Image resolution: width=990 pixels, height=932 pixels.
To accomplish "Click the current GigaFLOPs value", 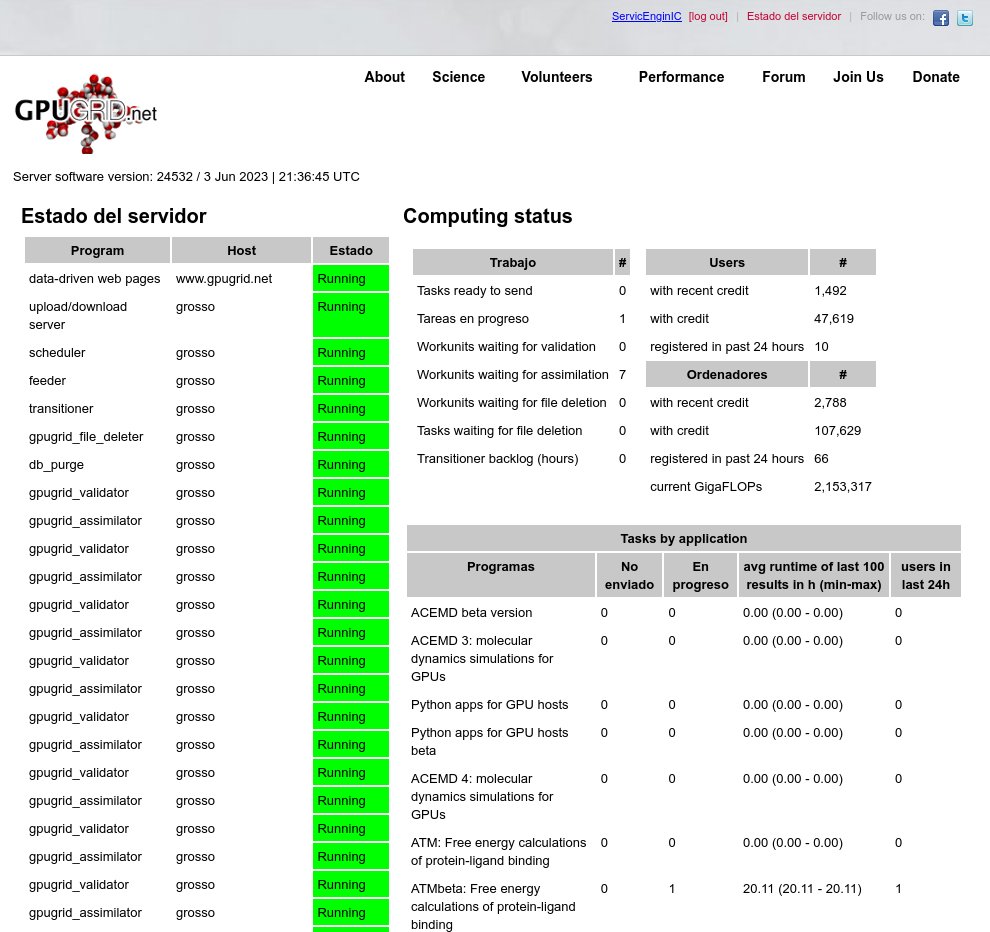I will point(842,487).
